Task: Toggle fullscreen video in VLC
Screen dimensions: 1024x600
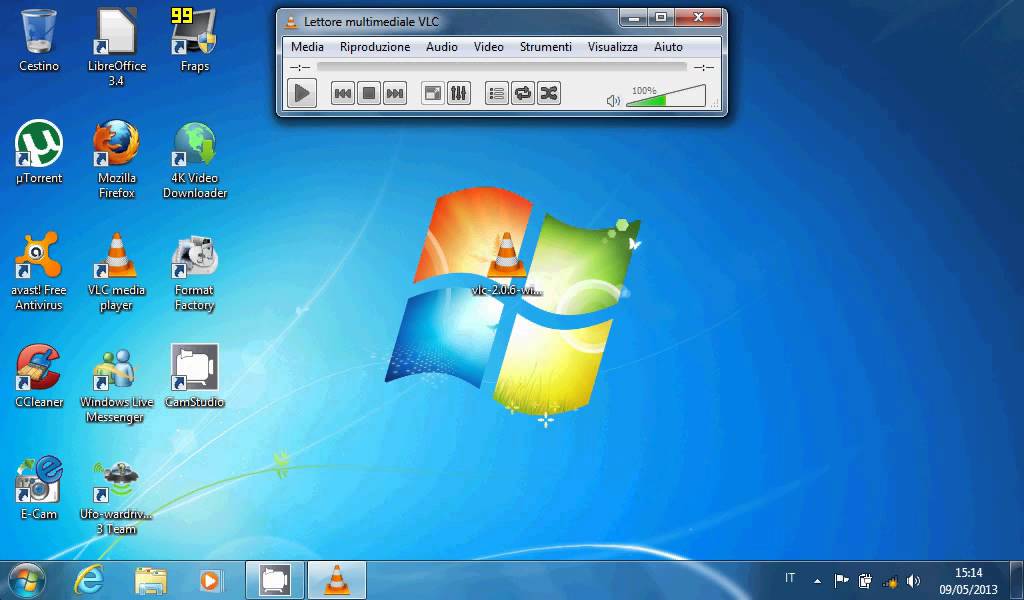Action: point(432,93)
